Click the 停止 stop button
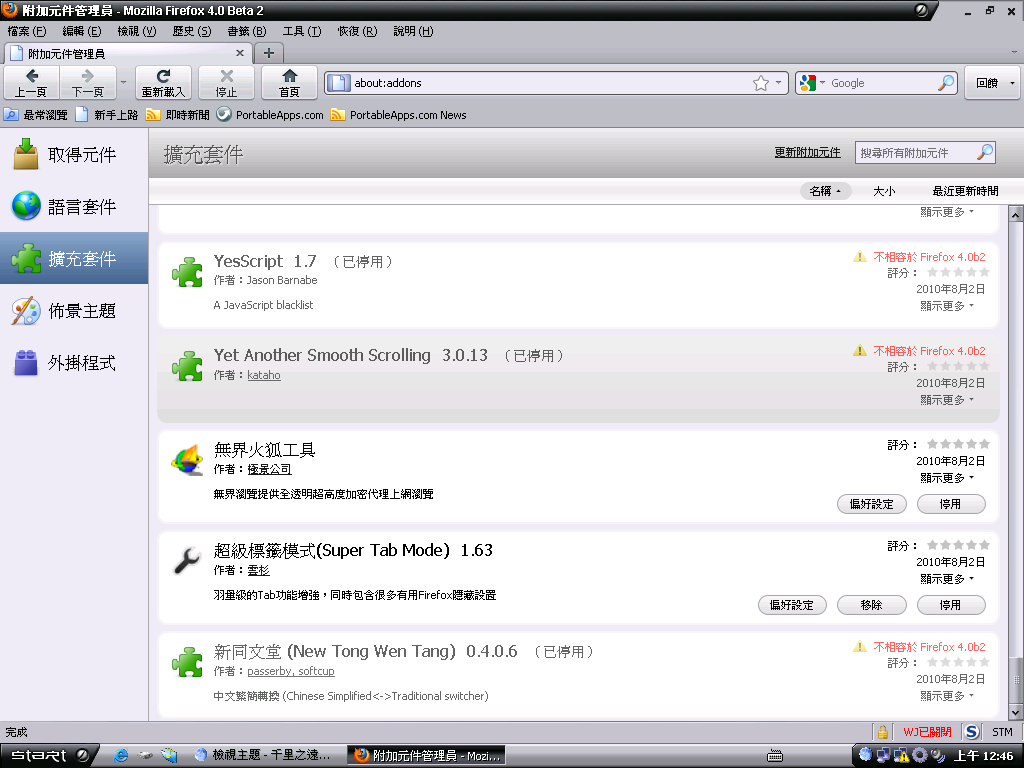 coord(226,82)
